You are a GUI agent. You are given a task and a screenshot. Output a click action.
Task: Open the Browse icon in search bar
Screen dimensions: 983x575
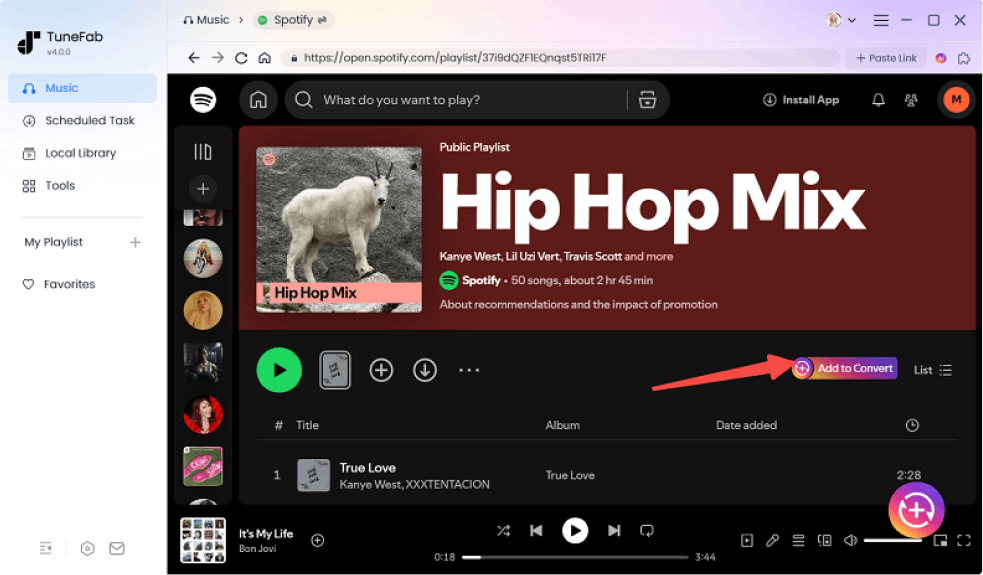coord(647,100)
